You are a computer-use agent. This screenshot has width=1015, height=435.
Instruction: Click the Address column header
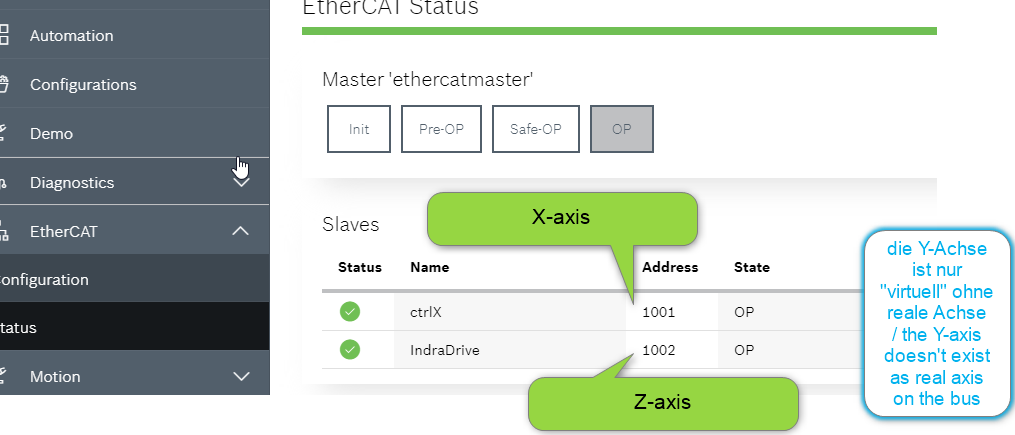point(669,267)
